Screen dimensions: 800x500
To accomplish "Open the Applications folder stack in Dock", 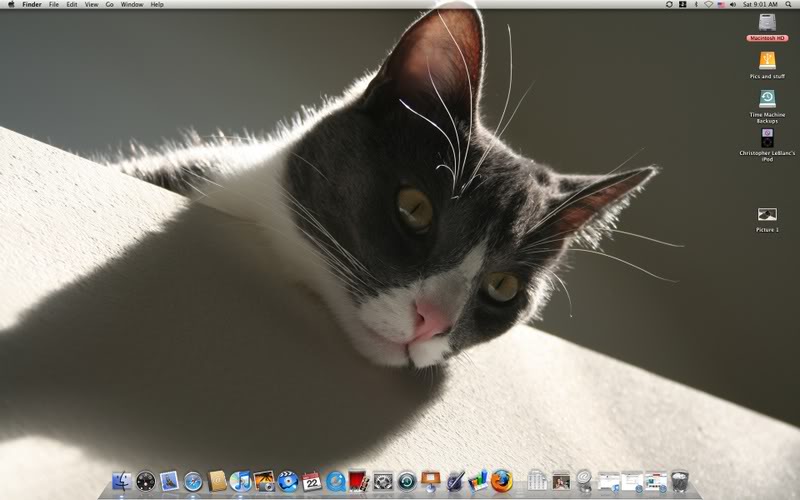I will click(x=537, y=481).
